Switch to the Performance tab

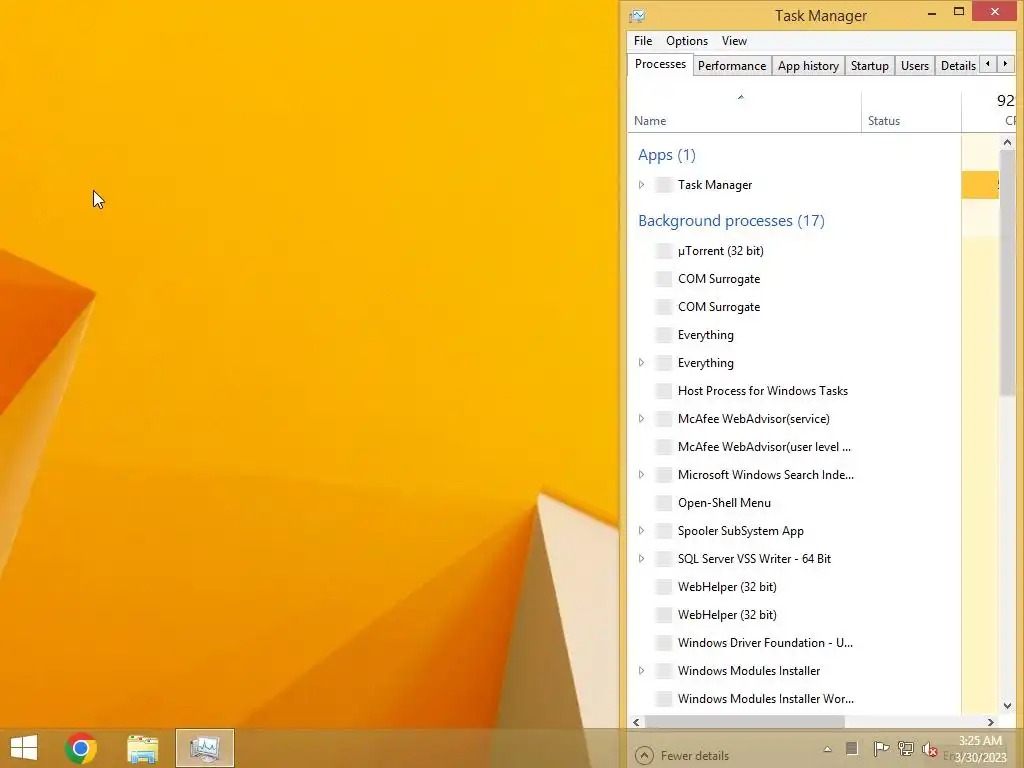731,66
